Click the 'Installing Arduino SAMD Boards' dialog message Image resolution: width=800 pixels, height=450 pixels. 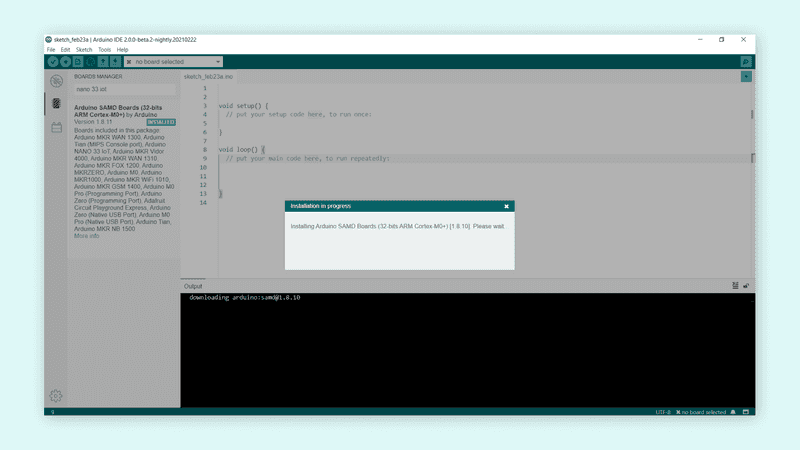pyautogui.click(x=397, y=226)
